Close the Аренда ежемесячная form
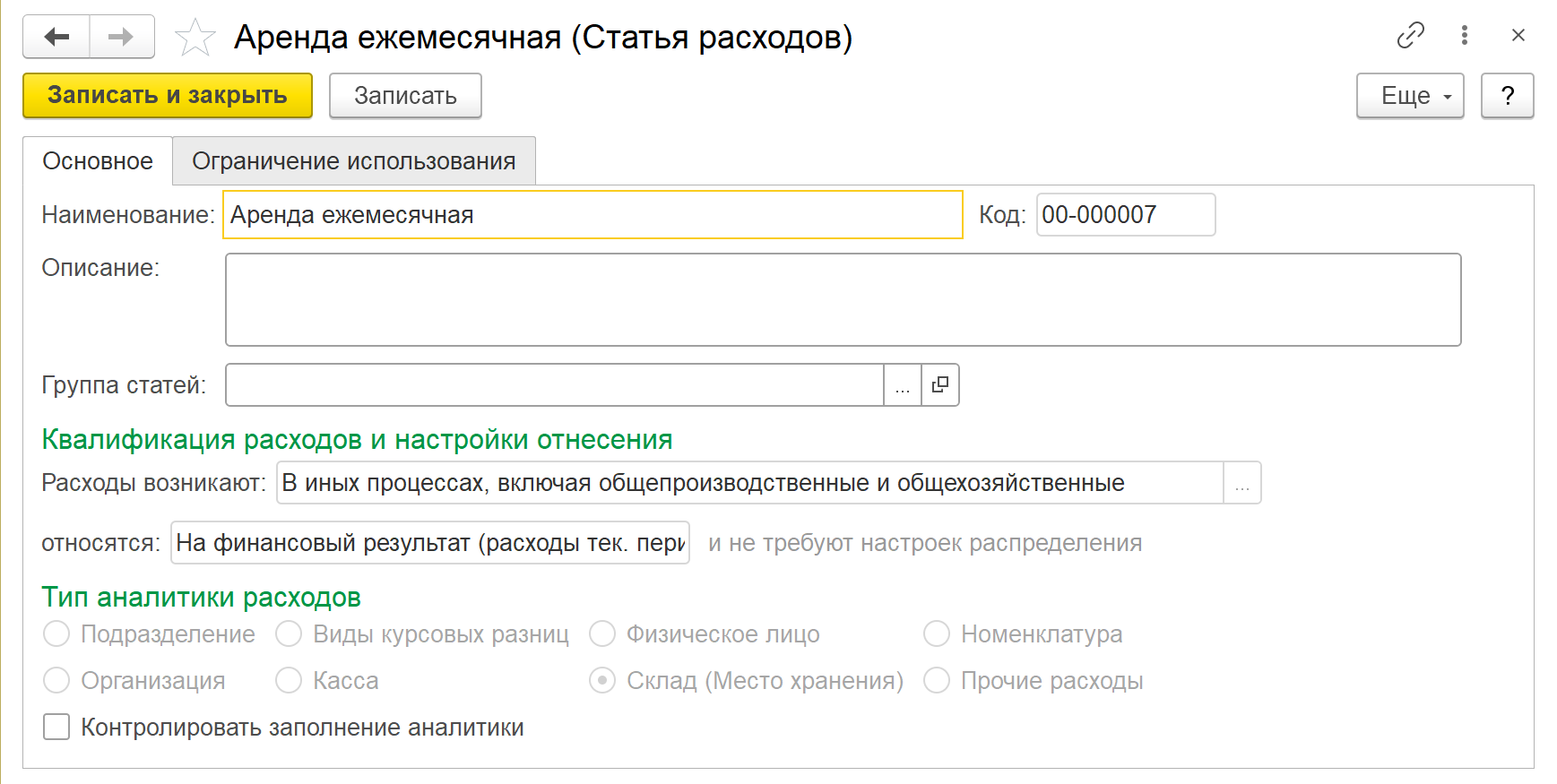The width and height of the screenshot is (1557, 784). pos(1518,36)
